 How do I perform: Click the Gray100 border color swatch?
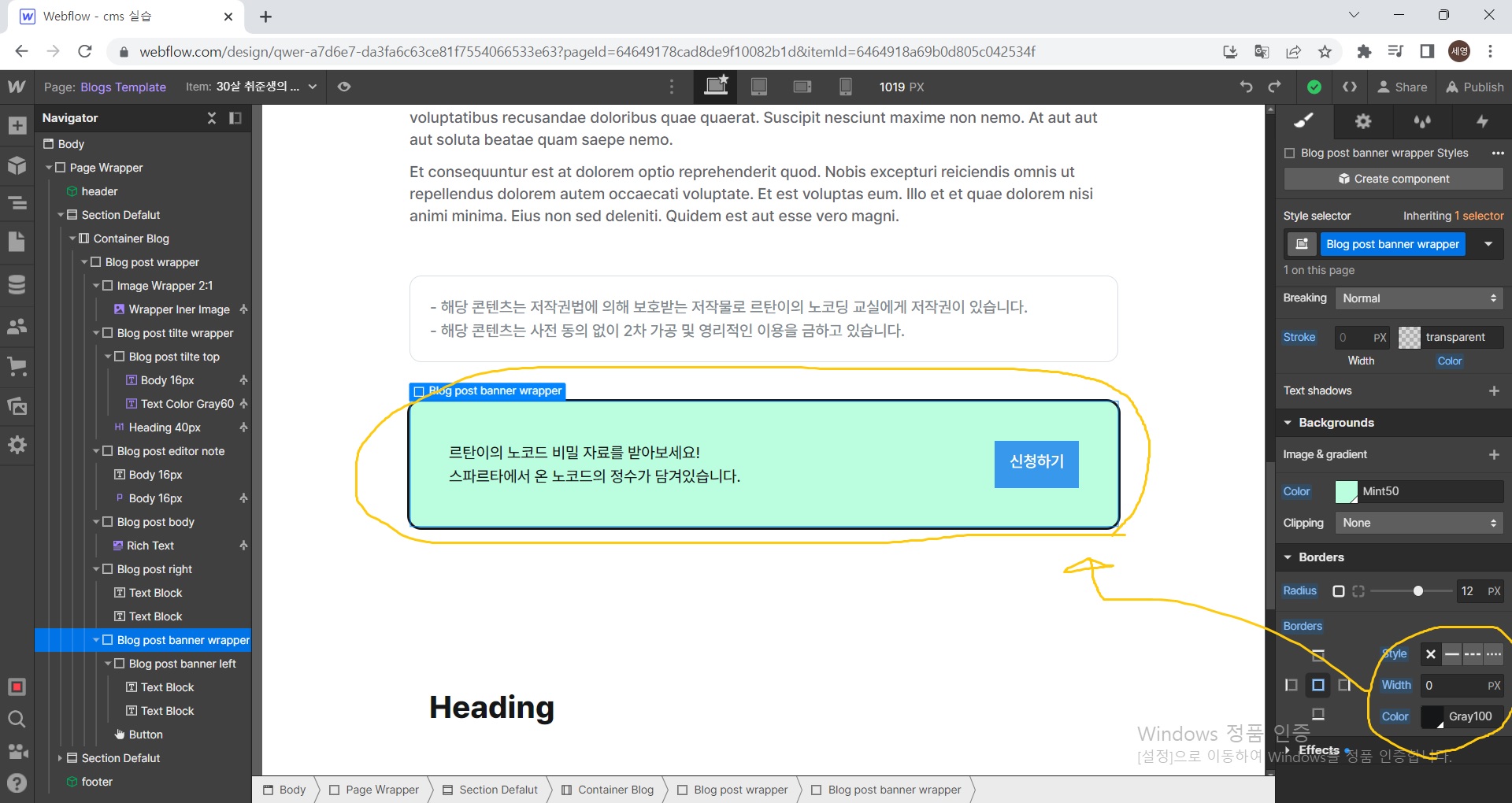click(x=1432, y=716)
